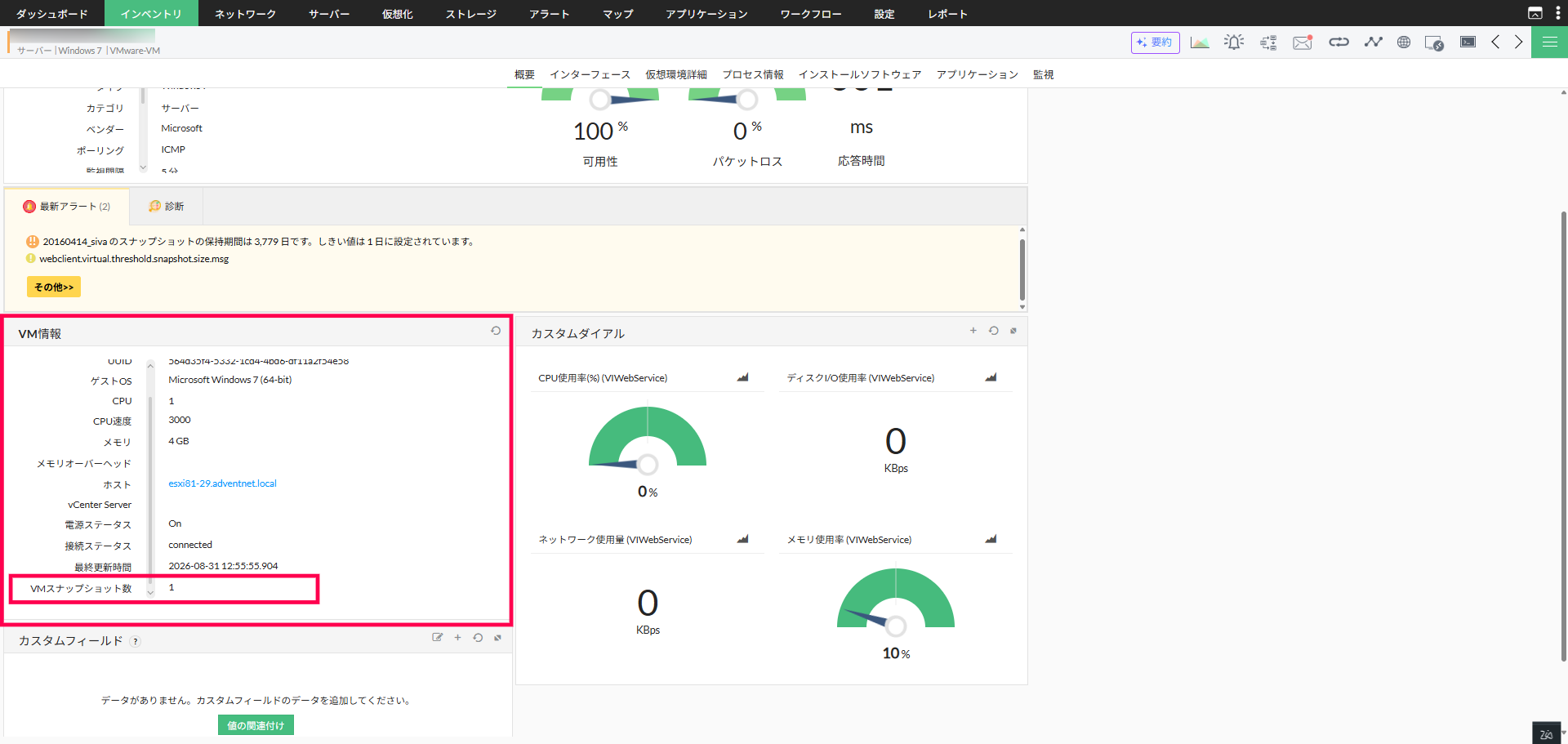The image size is (1568, 744).
Task: Click the alarm bell icon
Action: [x=1234, y=42]
